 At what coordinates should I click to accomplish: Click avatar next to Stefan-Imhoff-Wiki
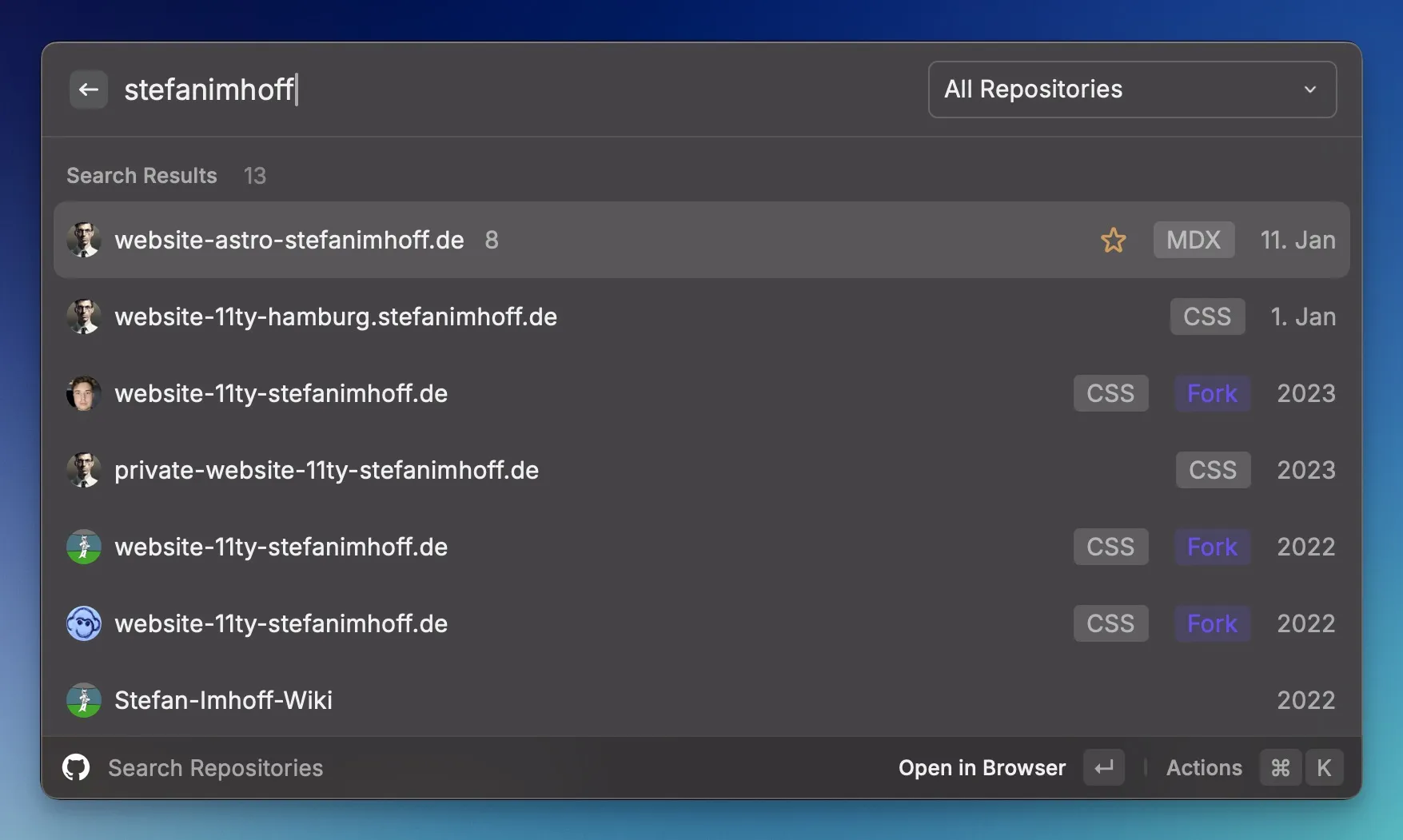pos(84,700)
